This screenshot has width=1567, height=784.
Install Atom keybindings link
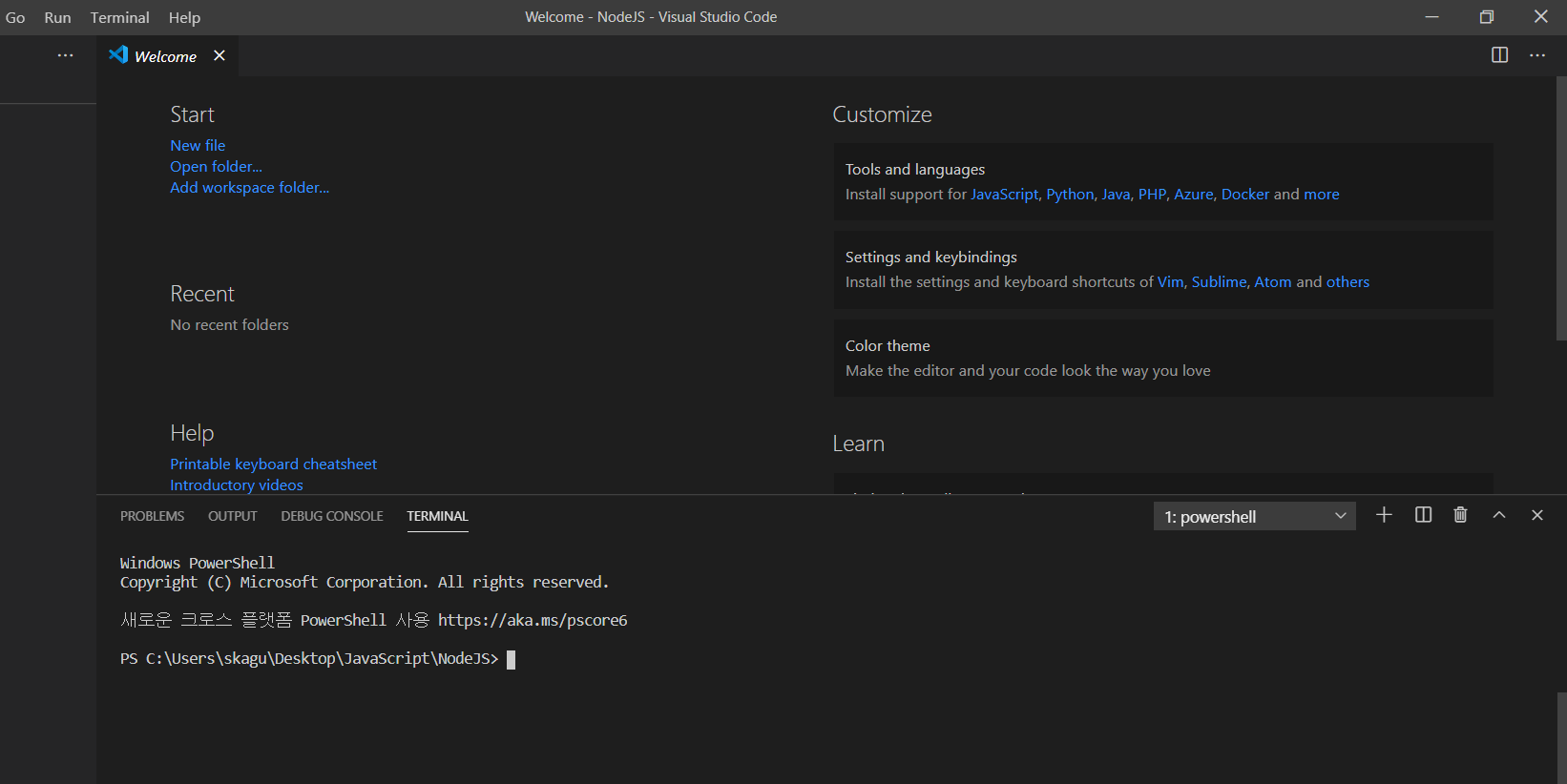(1273, 281)
